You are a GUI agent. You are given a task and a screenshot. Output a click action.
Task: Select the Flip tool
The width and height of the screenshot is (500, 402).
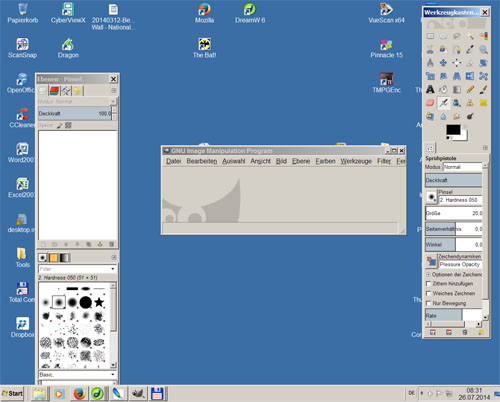[470, 76]
